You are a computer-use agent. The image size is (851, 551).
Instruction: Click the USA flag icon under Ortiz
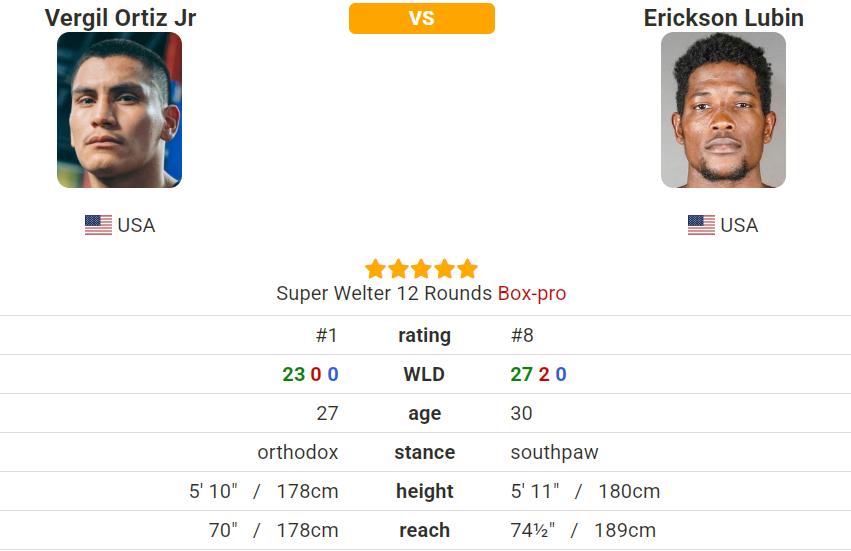pyautogui.click(x=98, y=225)
